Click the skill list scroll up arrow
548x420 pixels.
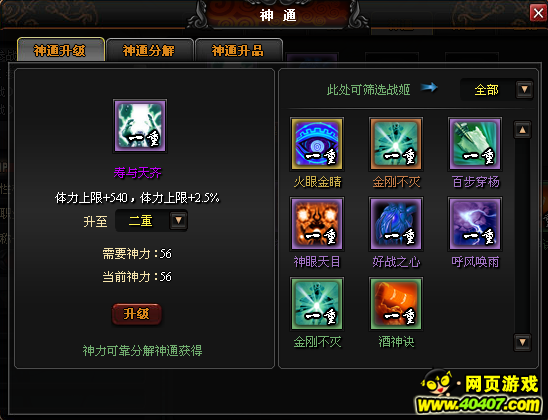point(522,130)
